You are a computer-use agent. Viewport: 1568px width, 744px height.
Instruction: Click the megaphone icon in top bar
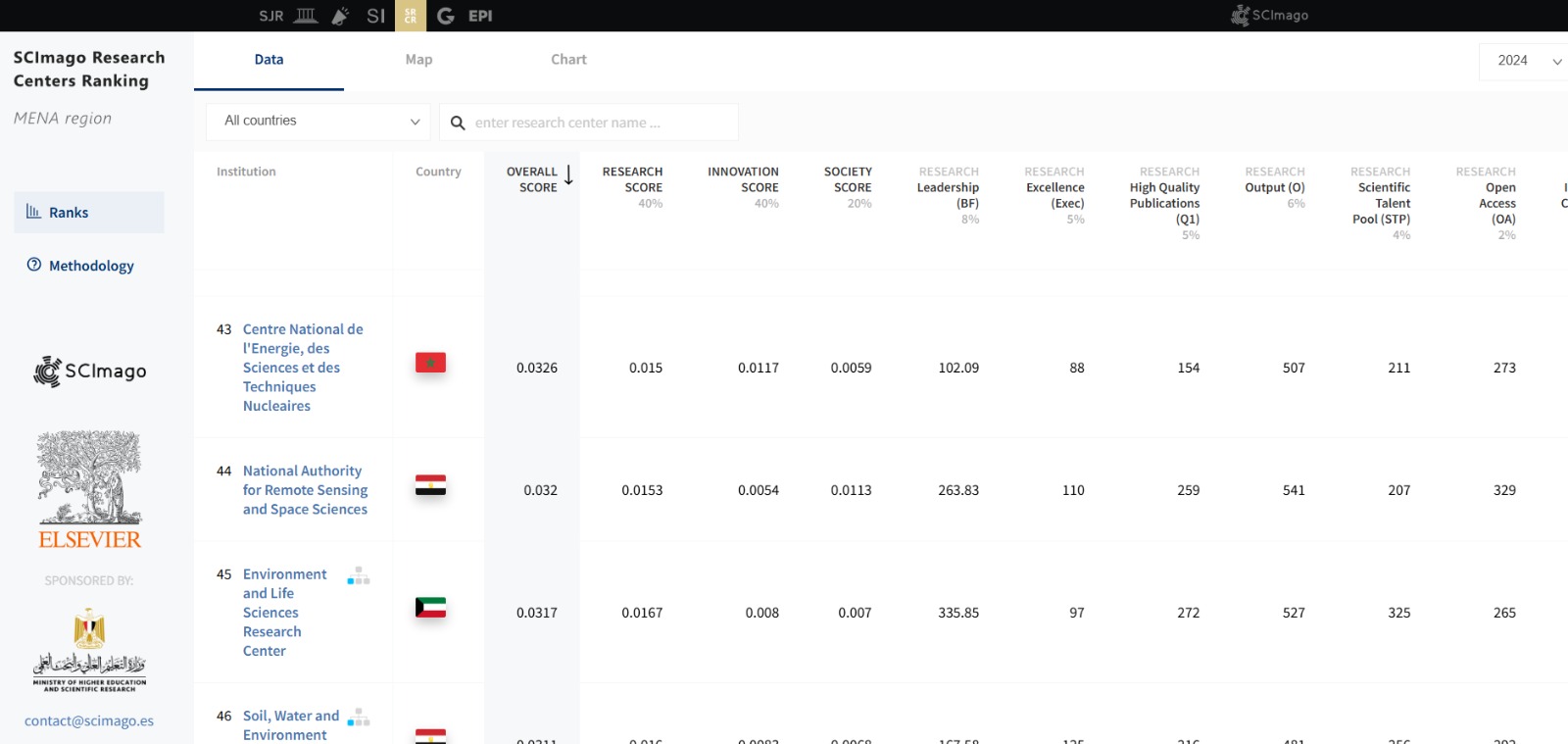click(340, 16)
